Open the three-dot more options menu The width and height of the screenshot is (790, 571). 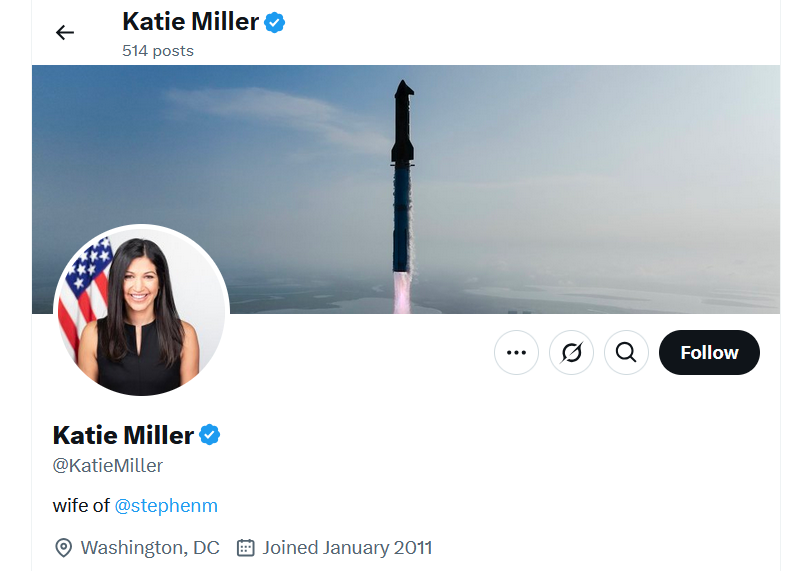516,352
